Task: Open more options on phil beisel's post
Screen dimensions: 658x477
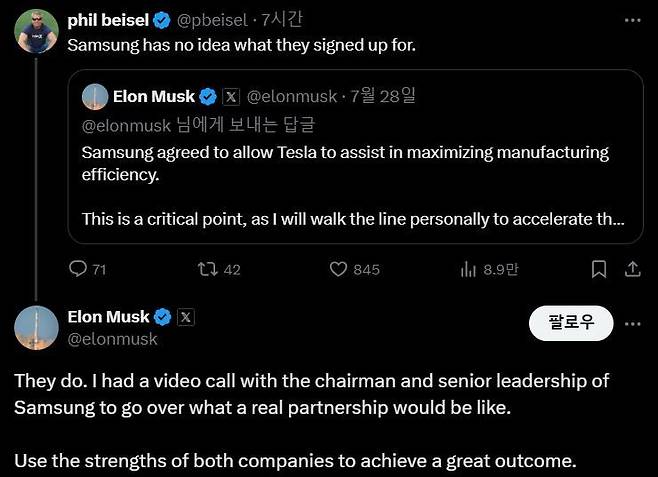Action: coord(632,20)
